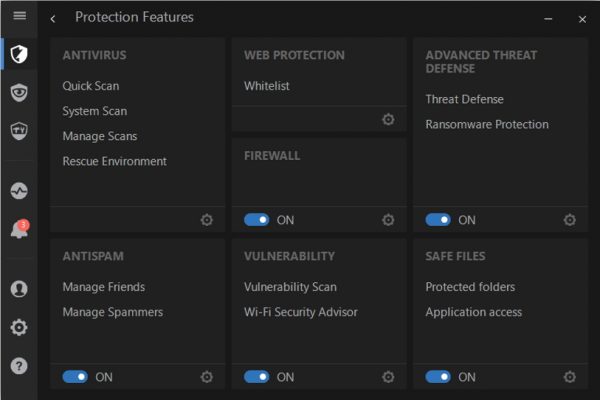Open the Help question mark icon
Image resolution: width=600 pixels, height=400 pixels.
[19, 366]
